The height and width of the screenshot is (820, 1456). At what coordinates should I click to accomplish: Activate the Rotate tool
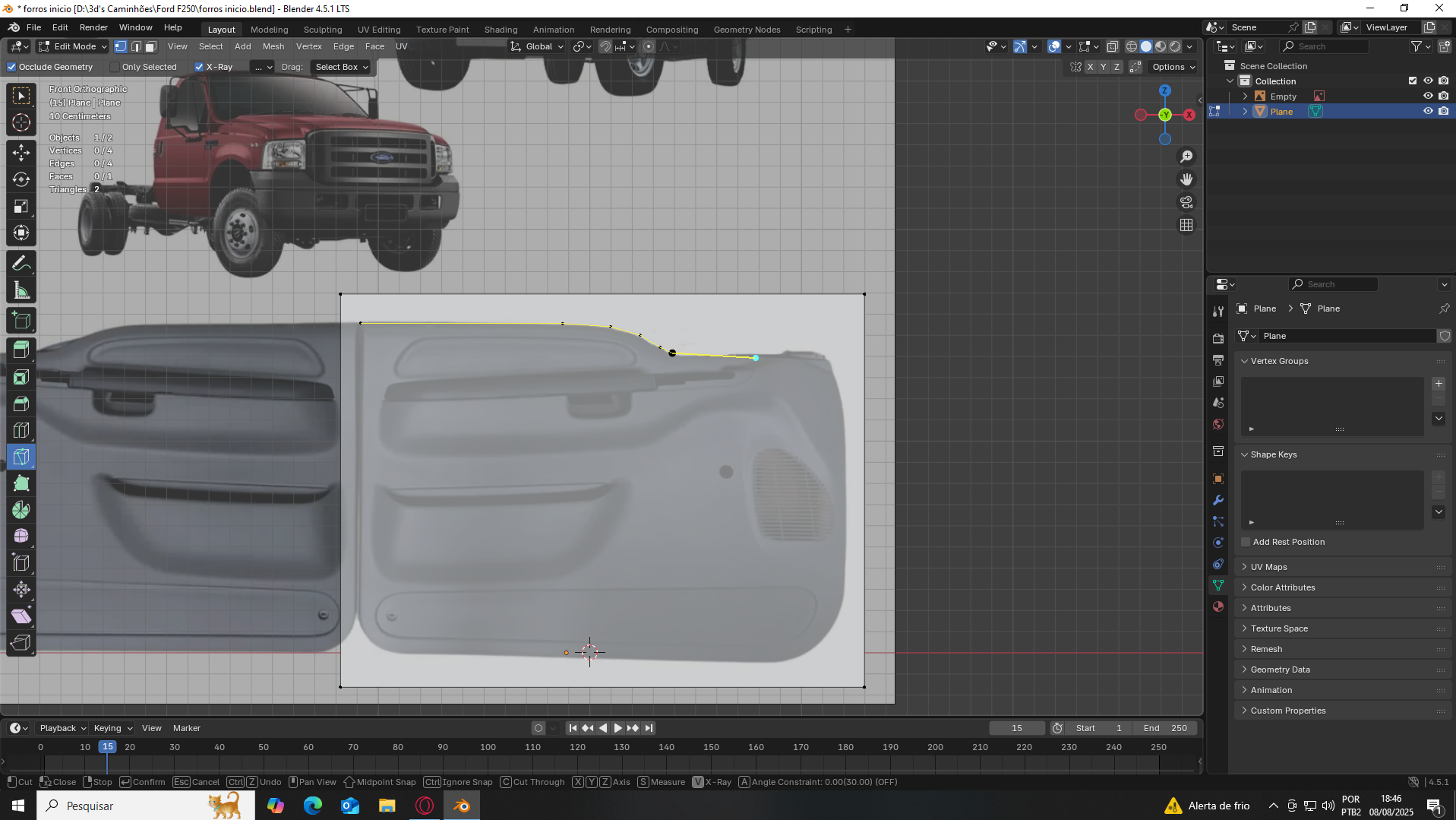[x=21, y=179]
